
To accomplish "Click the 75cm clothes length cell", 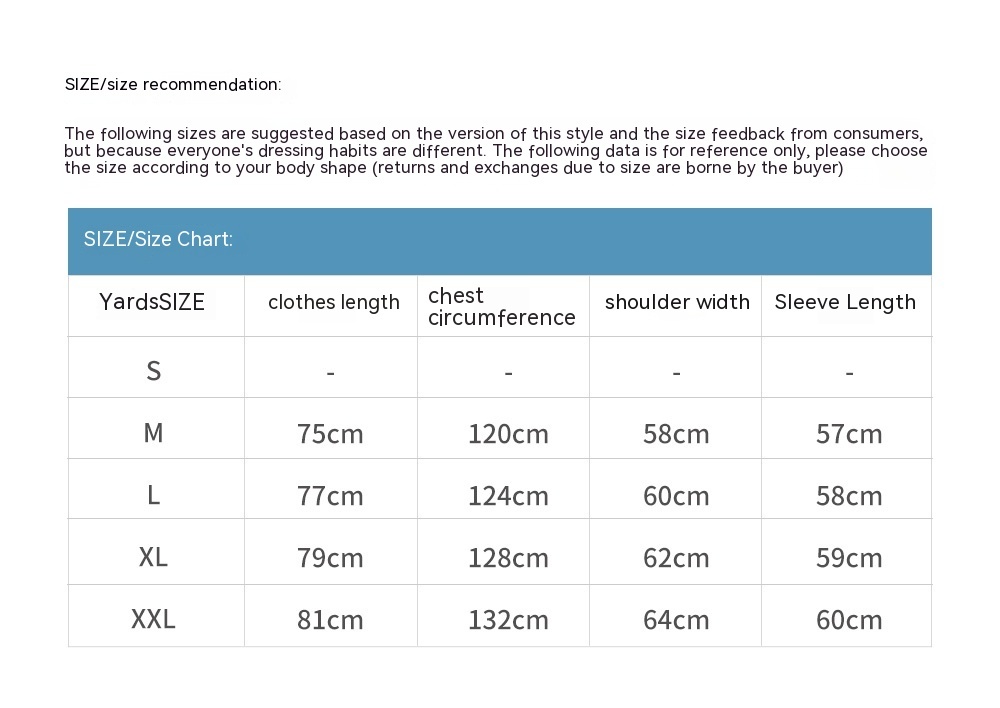I will click(x=330, y=434).
